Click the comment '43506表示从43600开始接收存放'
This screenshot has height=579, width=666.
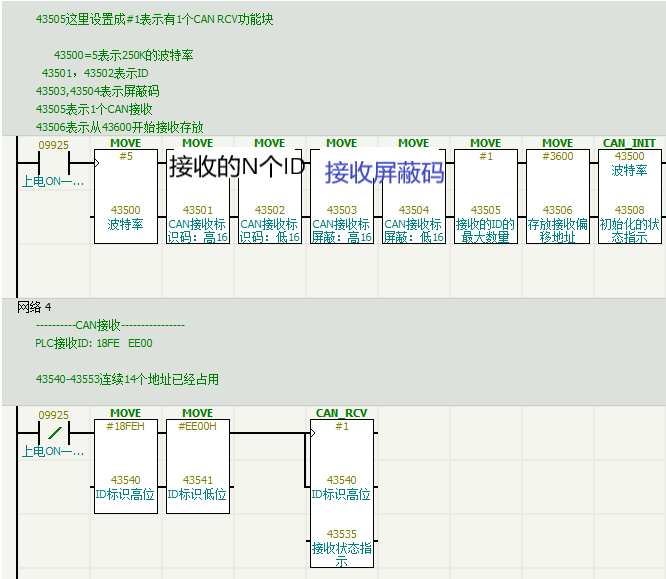(119, 127)
